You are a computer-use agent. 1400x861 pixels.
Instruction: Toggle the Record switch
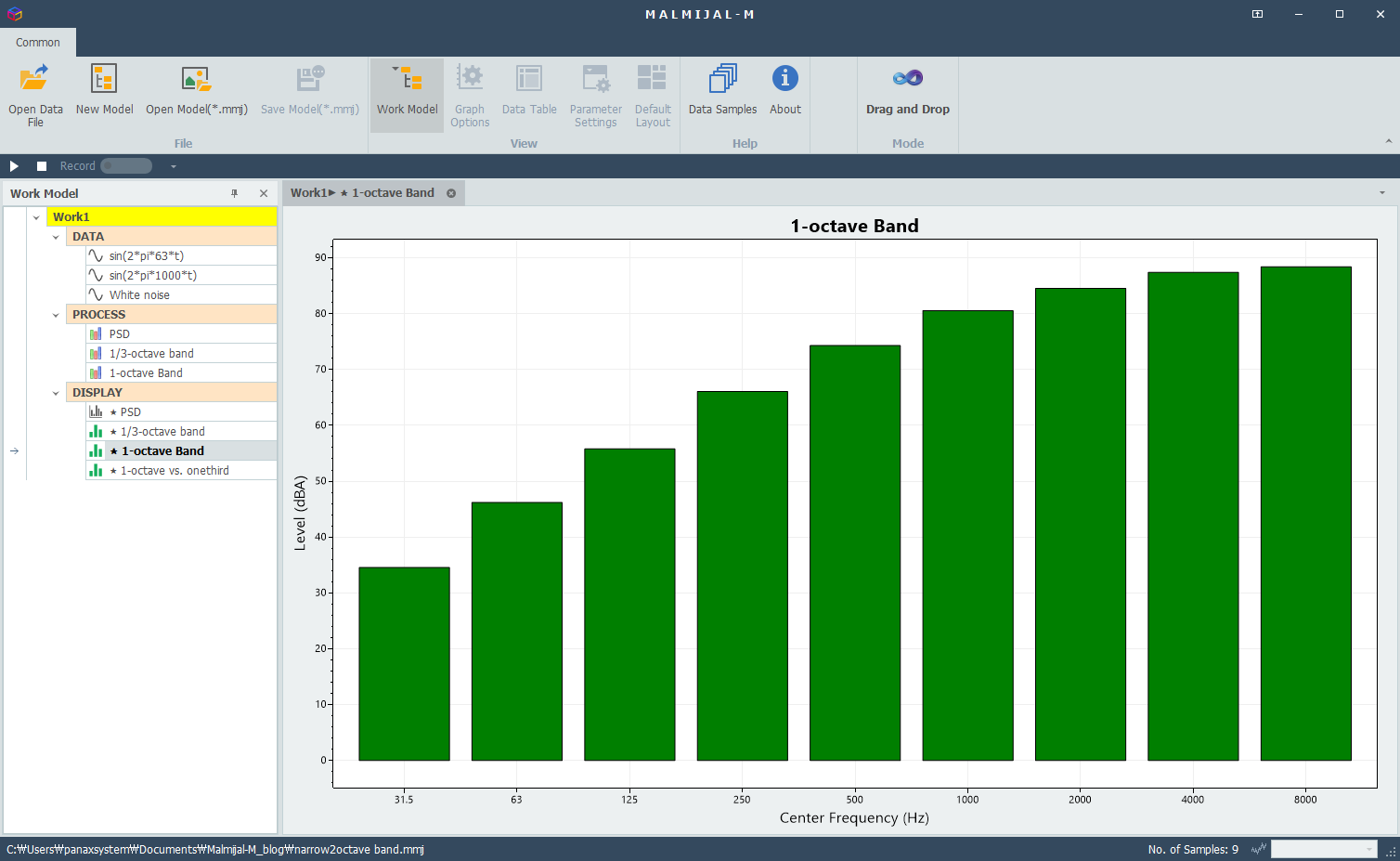pos(126,166)
